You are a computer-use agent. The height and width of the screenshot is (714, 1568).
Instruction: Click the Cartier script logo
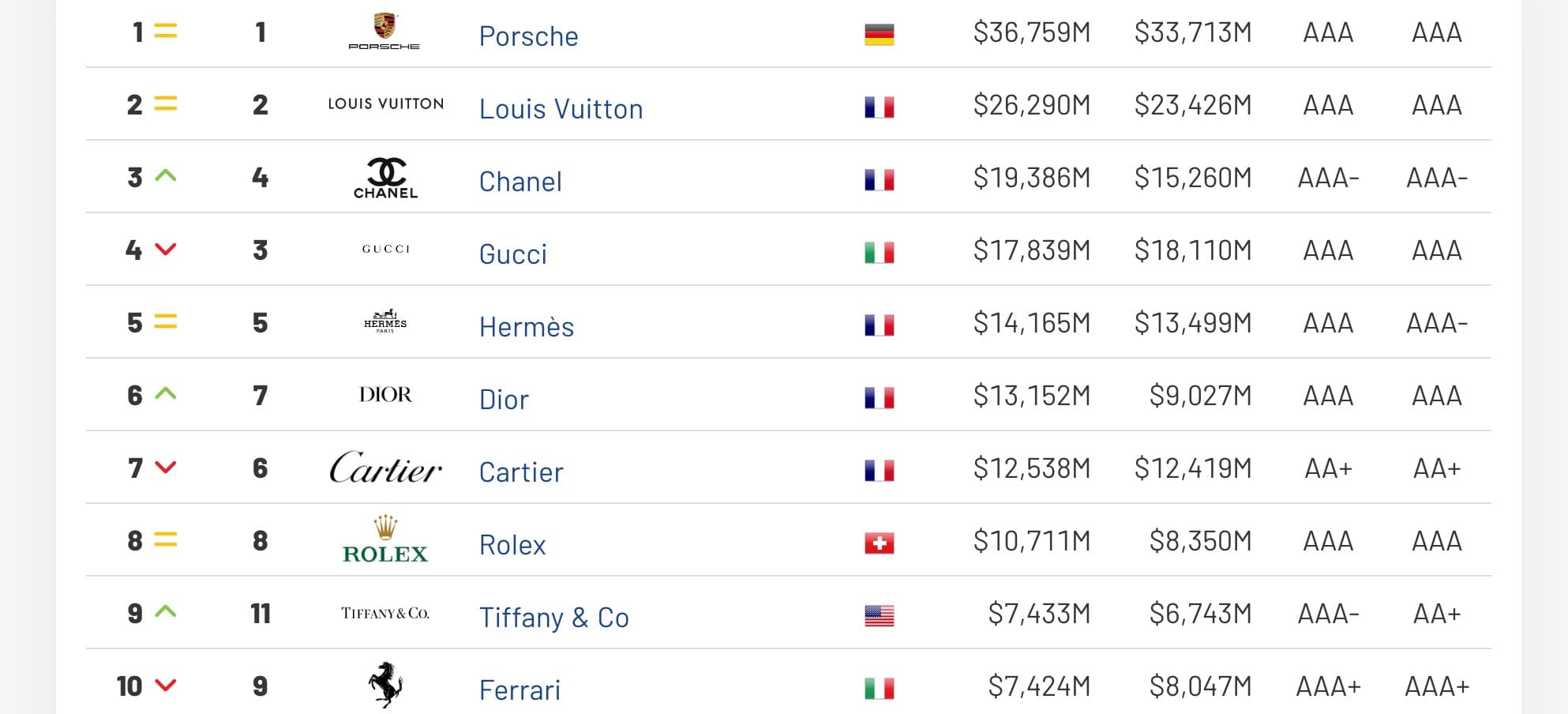[x=385, y=468]
